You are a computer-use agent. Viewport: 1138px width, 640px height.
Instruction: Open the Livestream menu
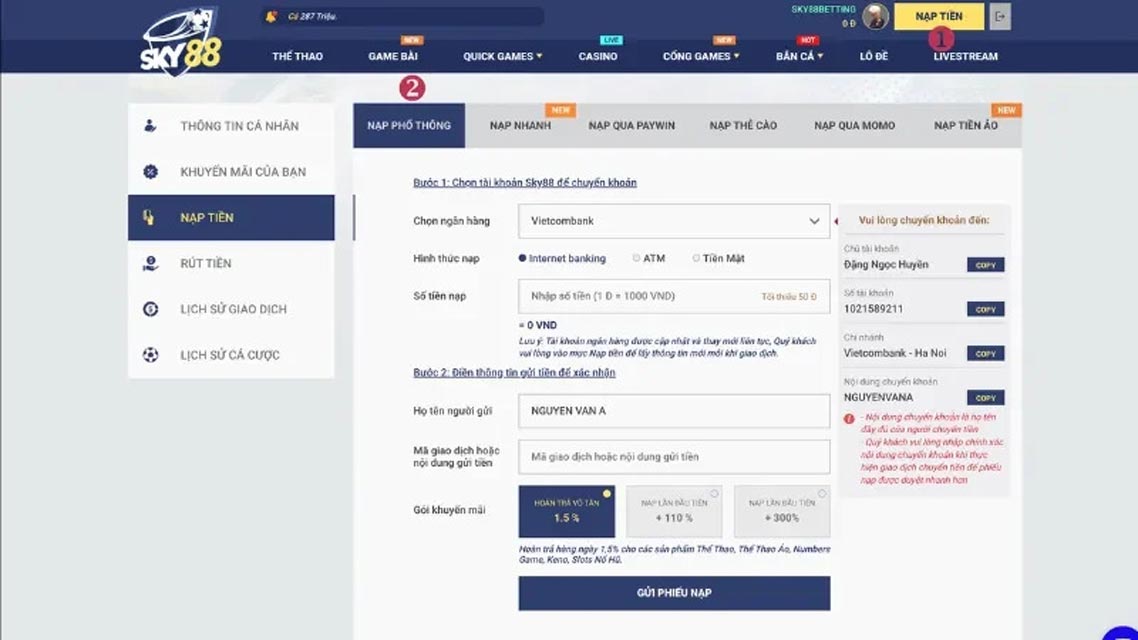965,56
